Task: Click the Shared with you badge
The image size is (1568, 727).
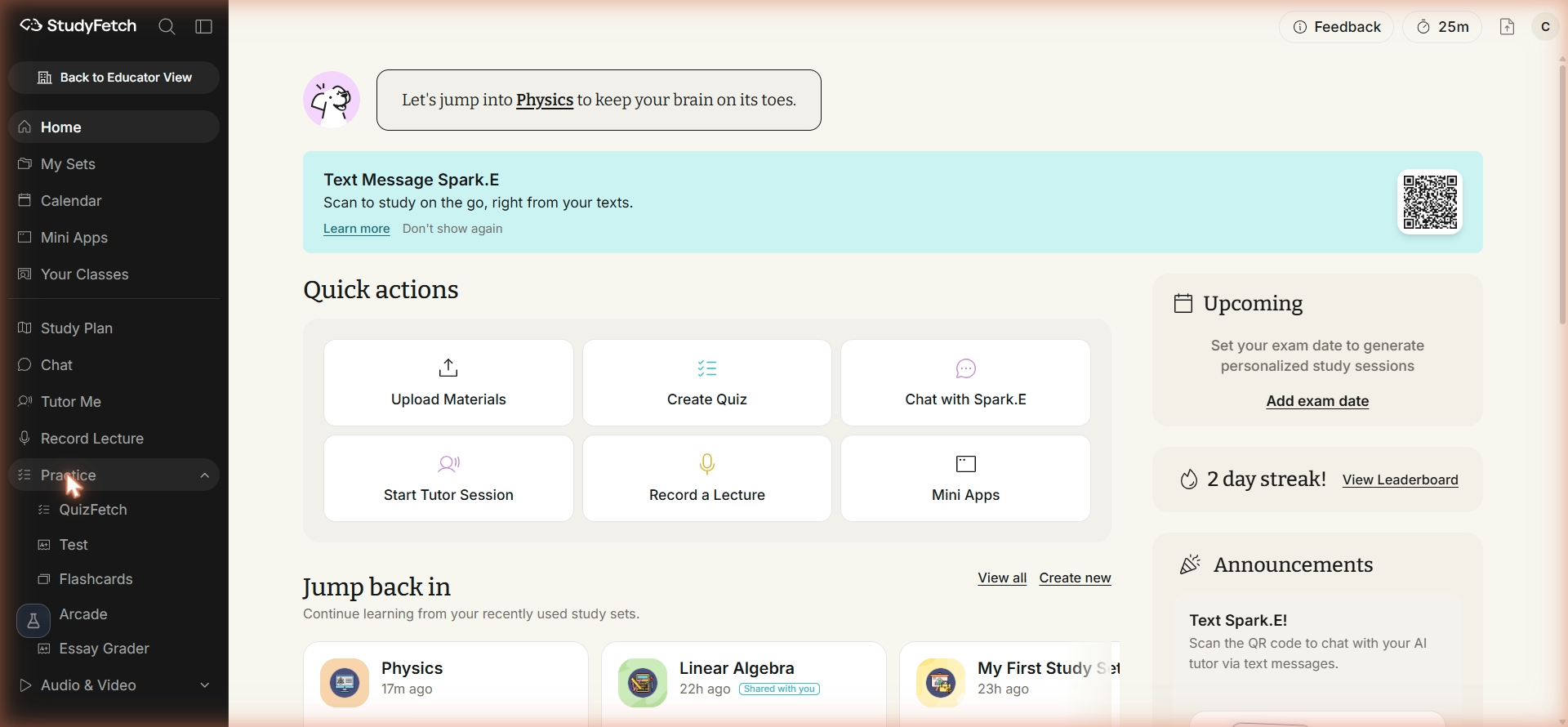Action: [x=780, y=689]
